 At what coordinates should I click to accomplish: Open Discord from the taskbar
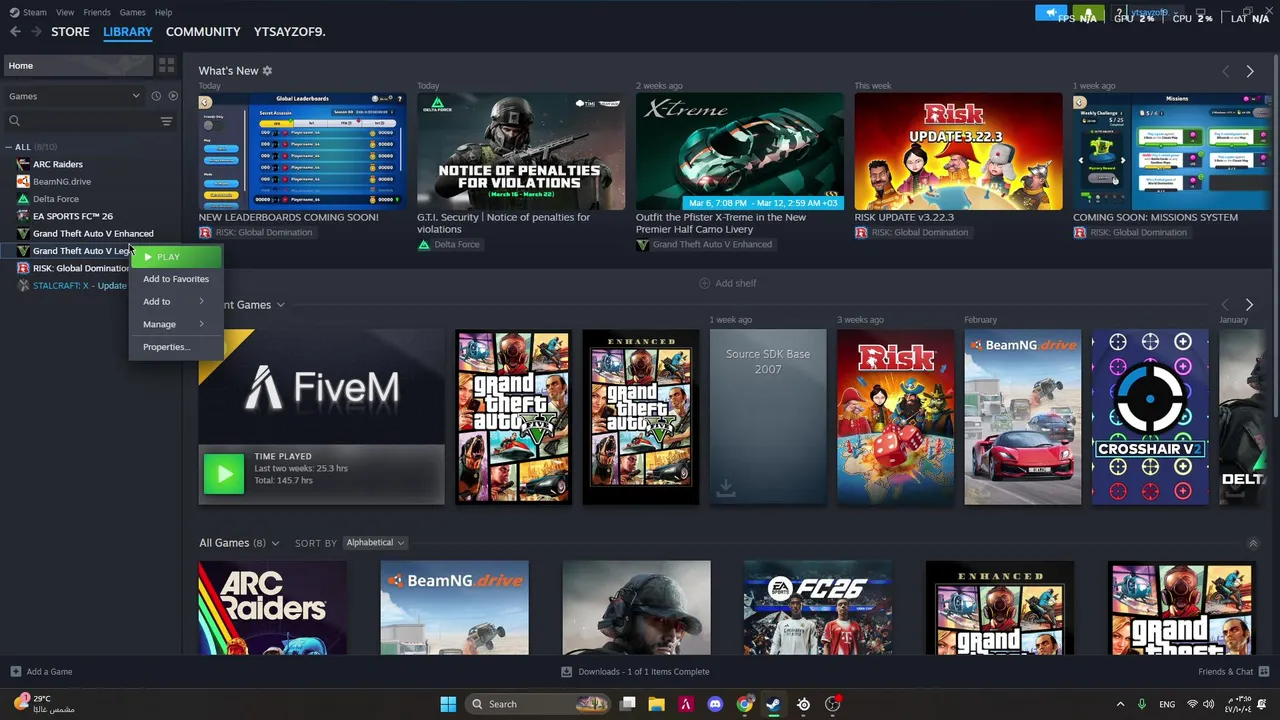pyautogui.click(x=715, y=704)
